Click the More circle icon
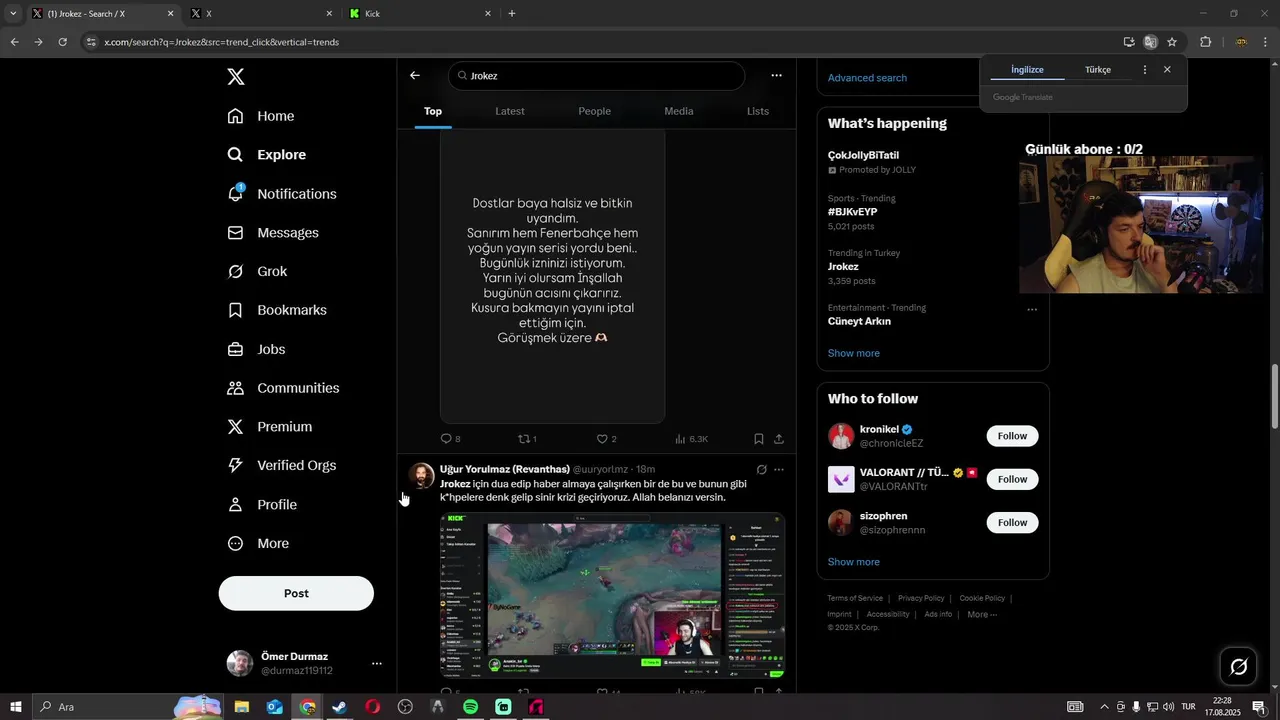The height and width of the screenshot is (720, 1280). [x=235, y=544]
